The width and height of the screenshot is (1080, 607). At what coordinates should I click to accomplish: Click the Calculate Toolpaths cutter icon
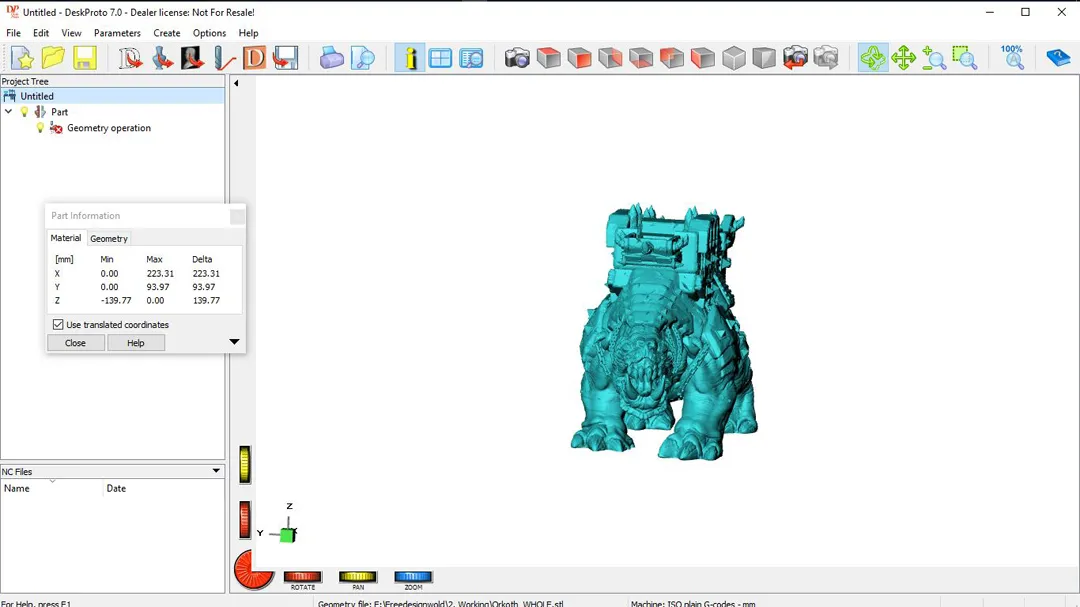coord(223,58)
